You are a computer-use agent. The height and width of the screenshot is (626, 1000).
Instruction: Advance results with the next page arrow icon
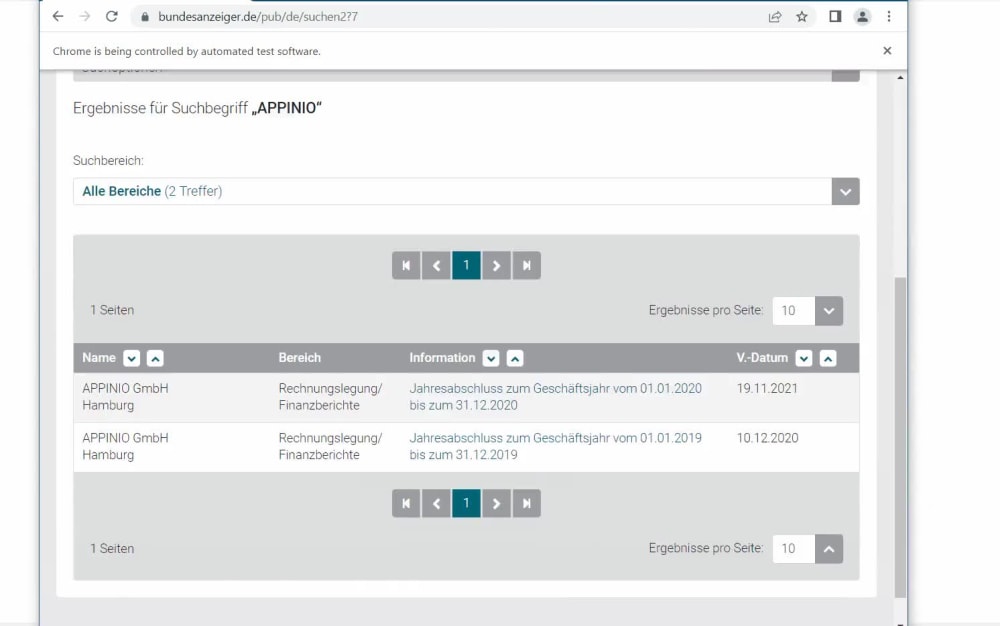[x=496, y=265]
